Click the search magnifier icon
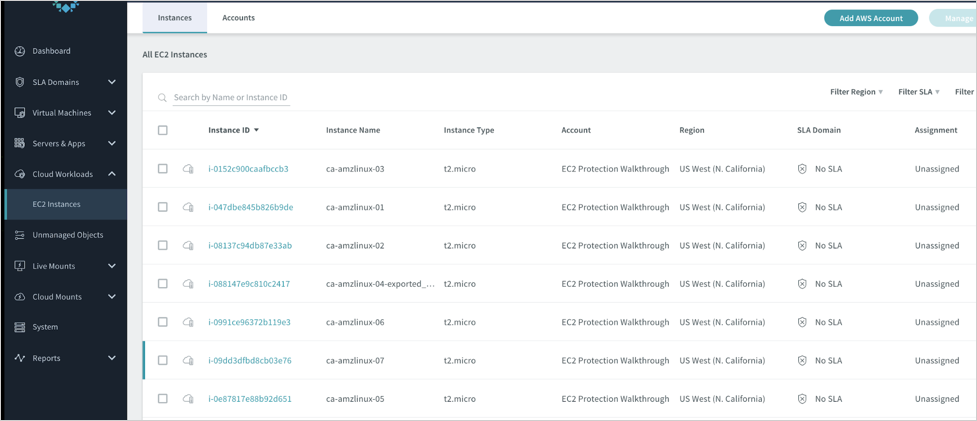 tap(163, 98)
